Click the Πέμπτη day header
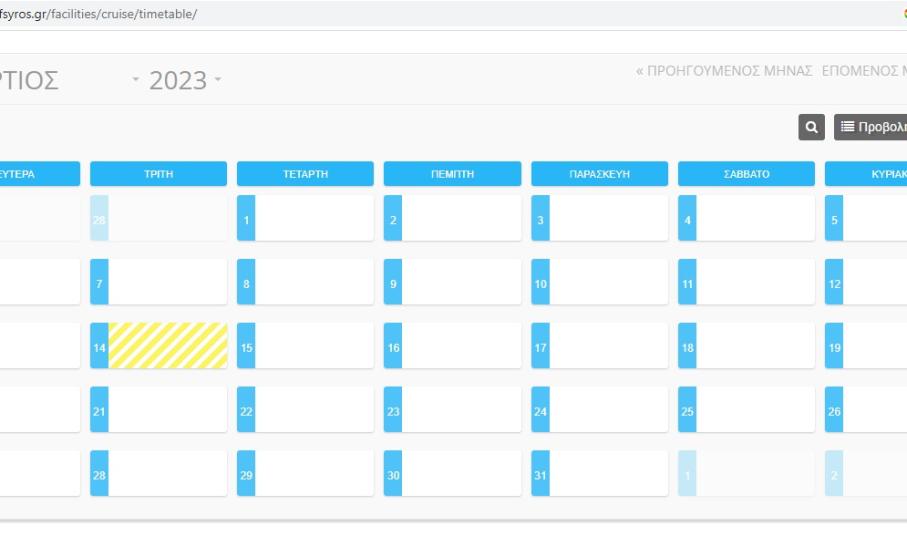 [x=452, y=174]
